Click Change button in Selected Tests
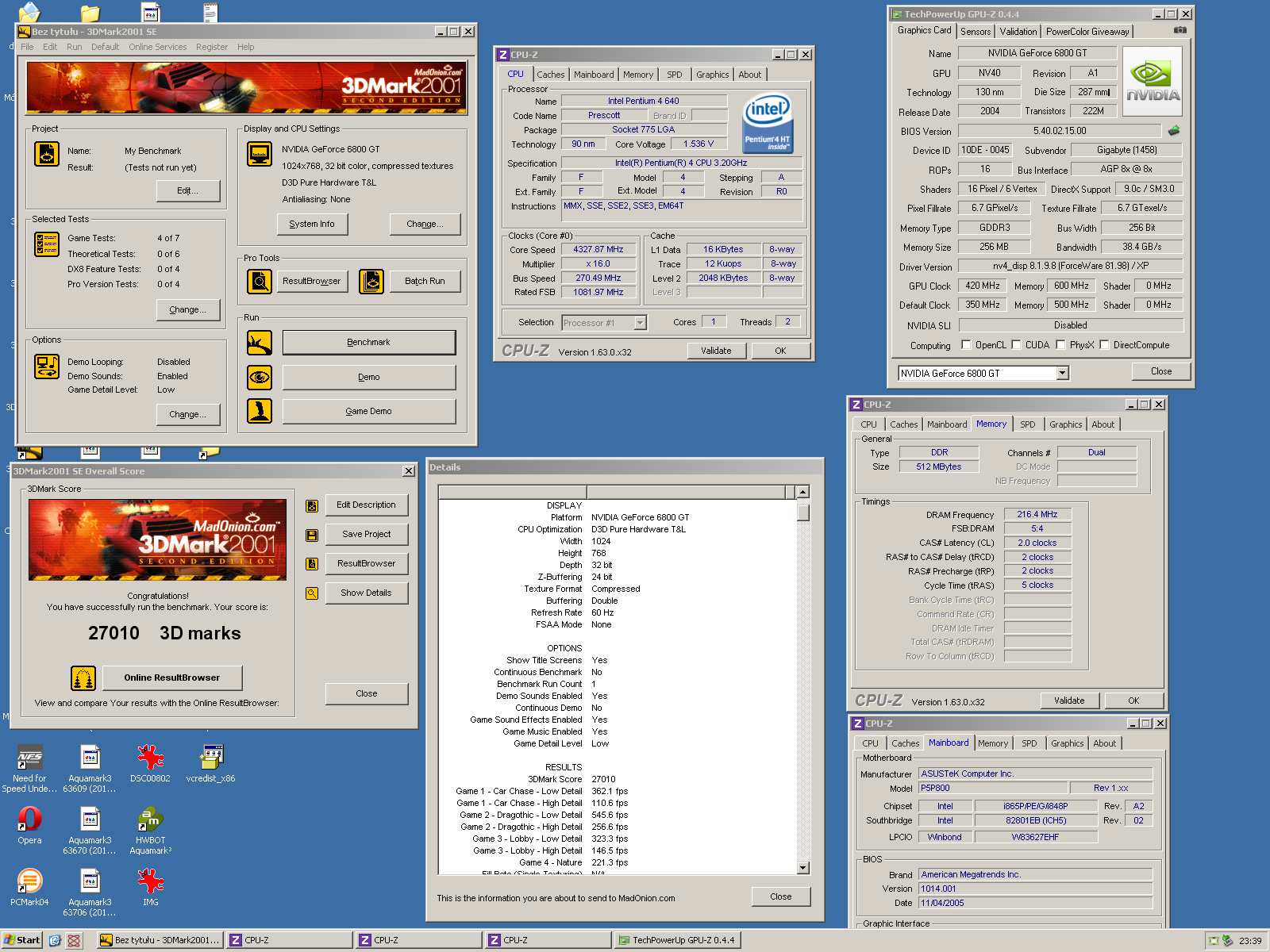Image resolution: width=1270 pixels, height=952 pixels. pyautogui.click(x=188, y=310)
